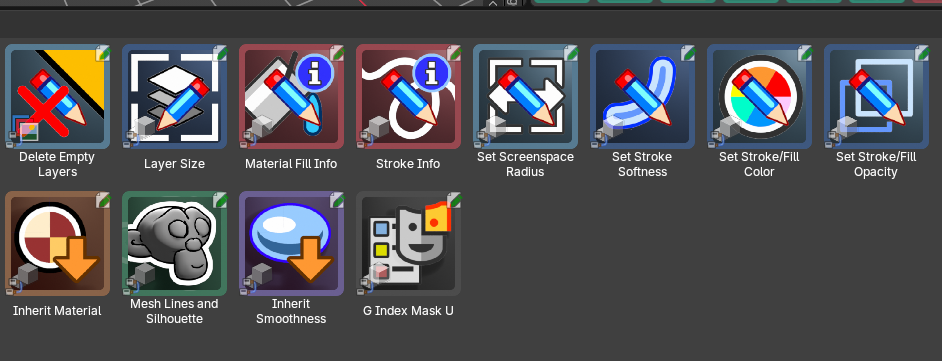942x361 pixels.
Task: Click the "Set Stroke/Fill Color" name label
Action: pos(759,164)
